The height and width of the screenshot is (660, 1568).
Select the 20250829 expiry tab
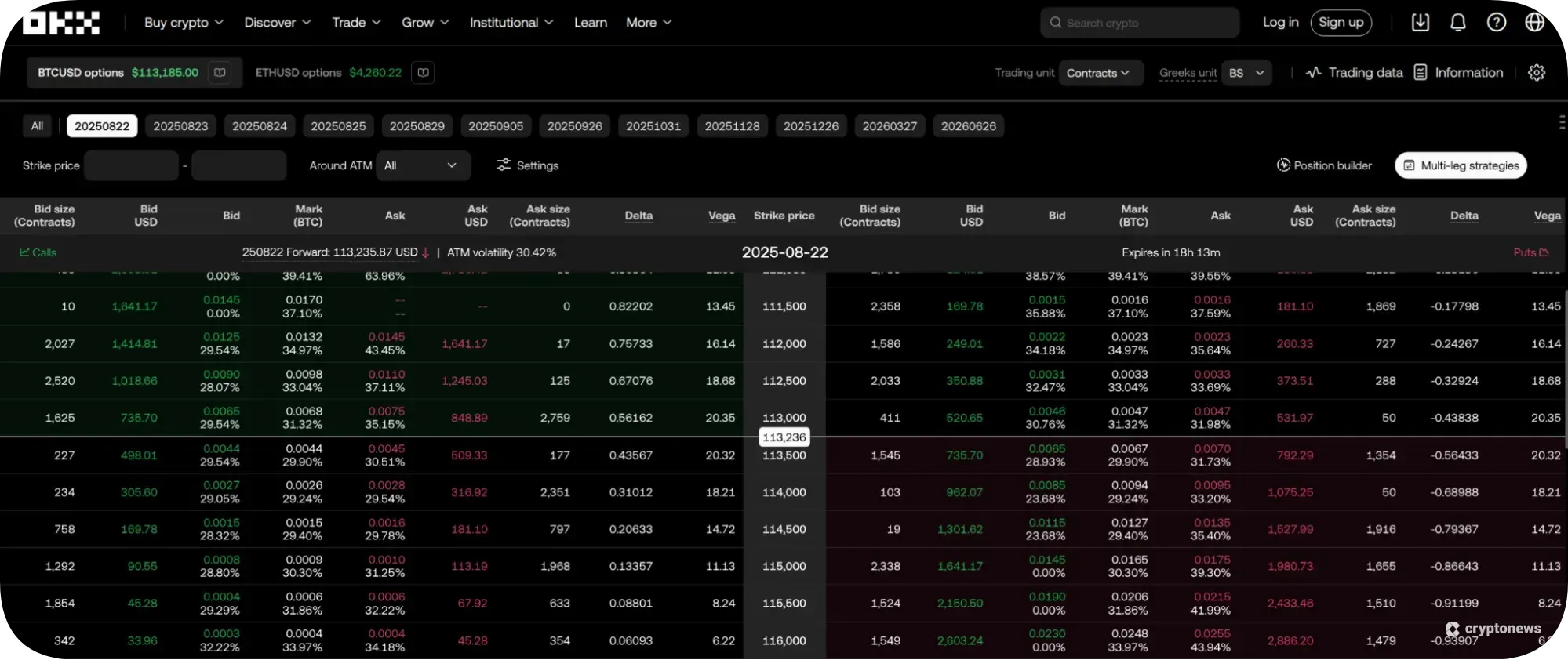coord(417,126)
